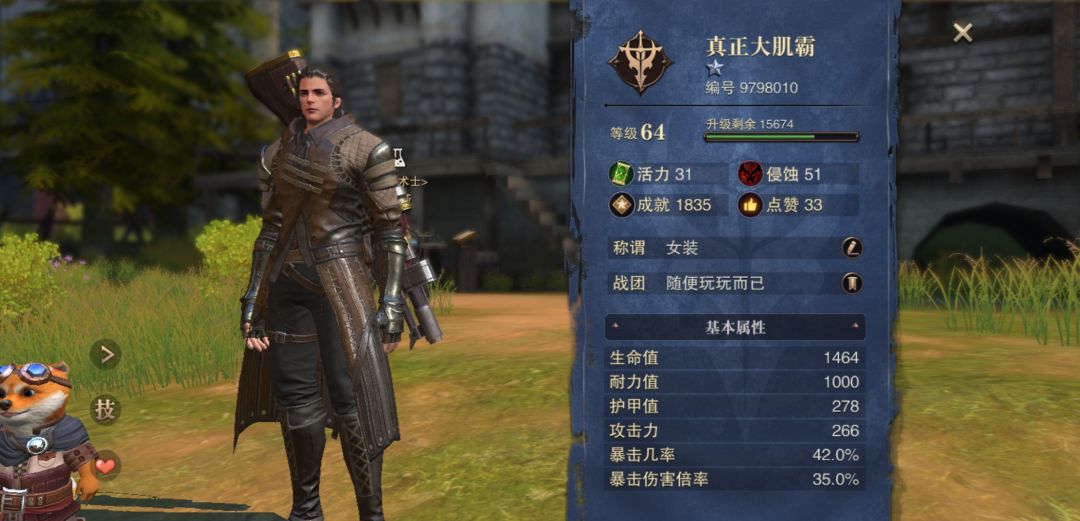Click the level experience progress bar
Screen dimensions: 1080x521
click(x=781, y=137)
